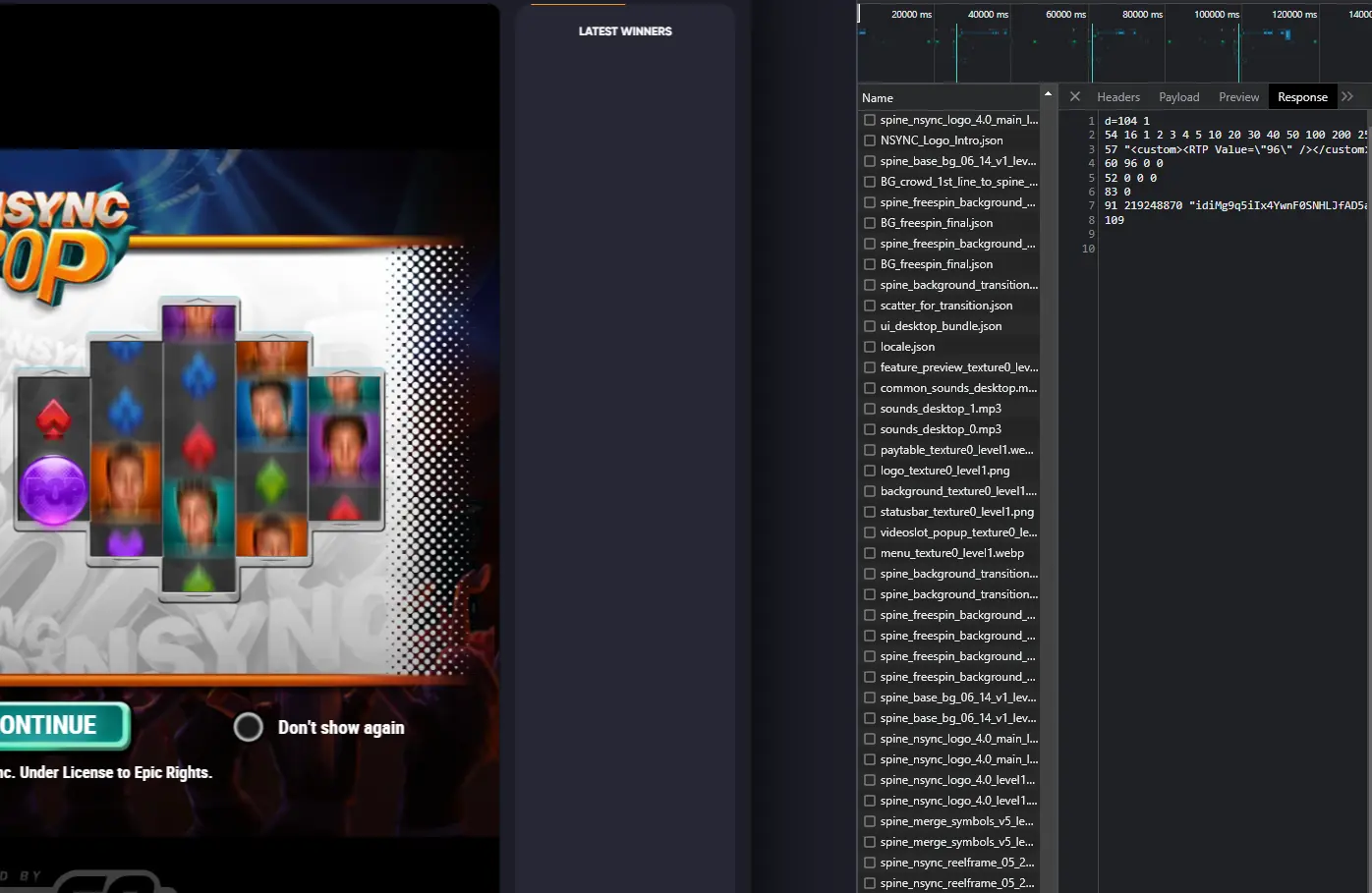Click the red spade symbol on the first reel
The height and width of the screenshot is (893, 1372).
(51, 419)
